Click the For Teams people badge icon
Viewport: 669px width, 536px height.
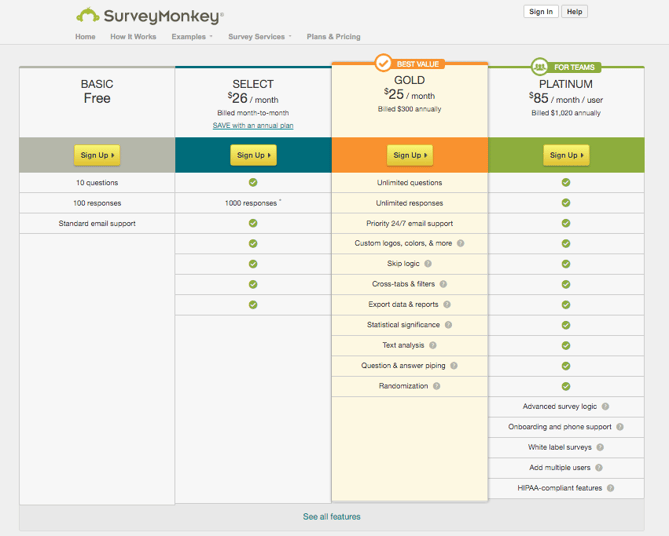pyautogui.click(x=540, y=67)
